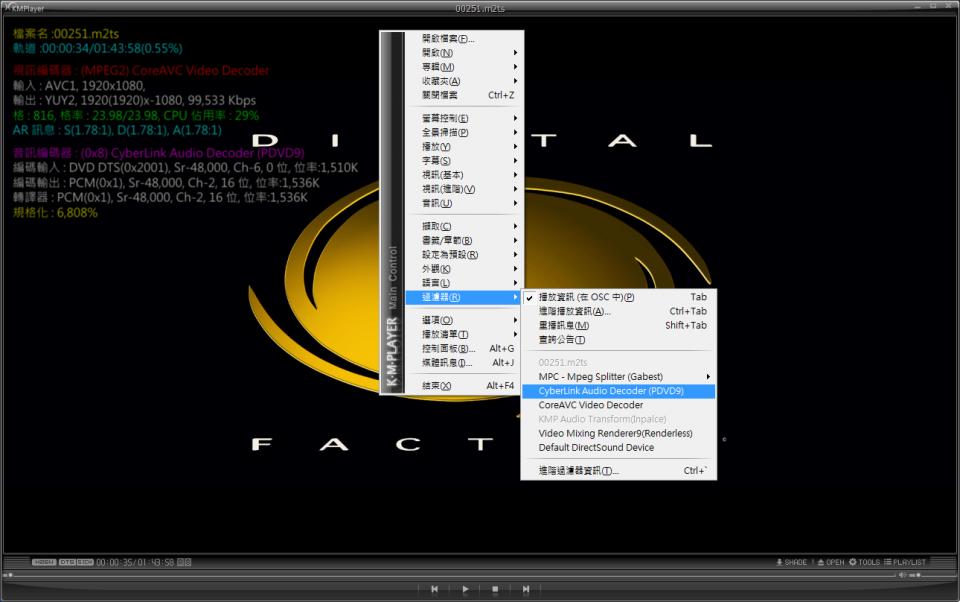Activate the SHADE mode icon
Screen dimensions: 960x602
[793, 562]
